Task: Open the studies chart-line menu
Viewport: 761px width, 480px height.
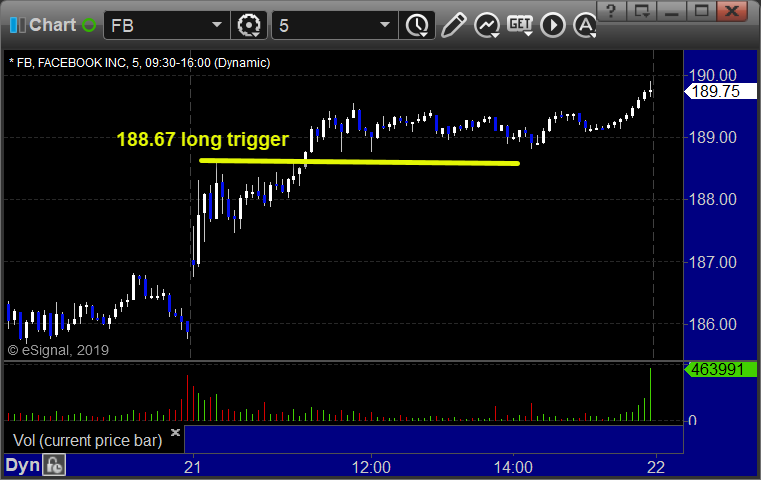Action: pyautogui.click(x=487, y=25)
